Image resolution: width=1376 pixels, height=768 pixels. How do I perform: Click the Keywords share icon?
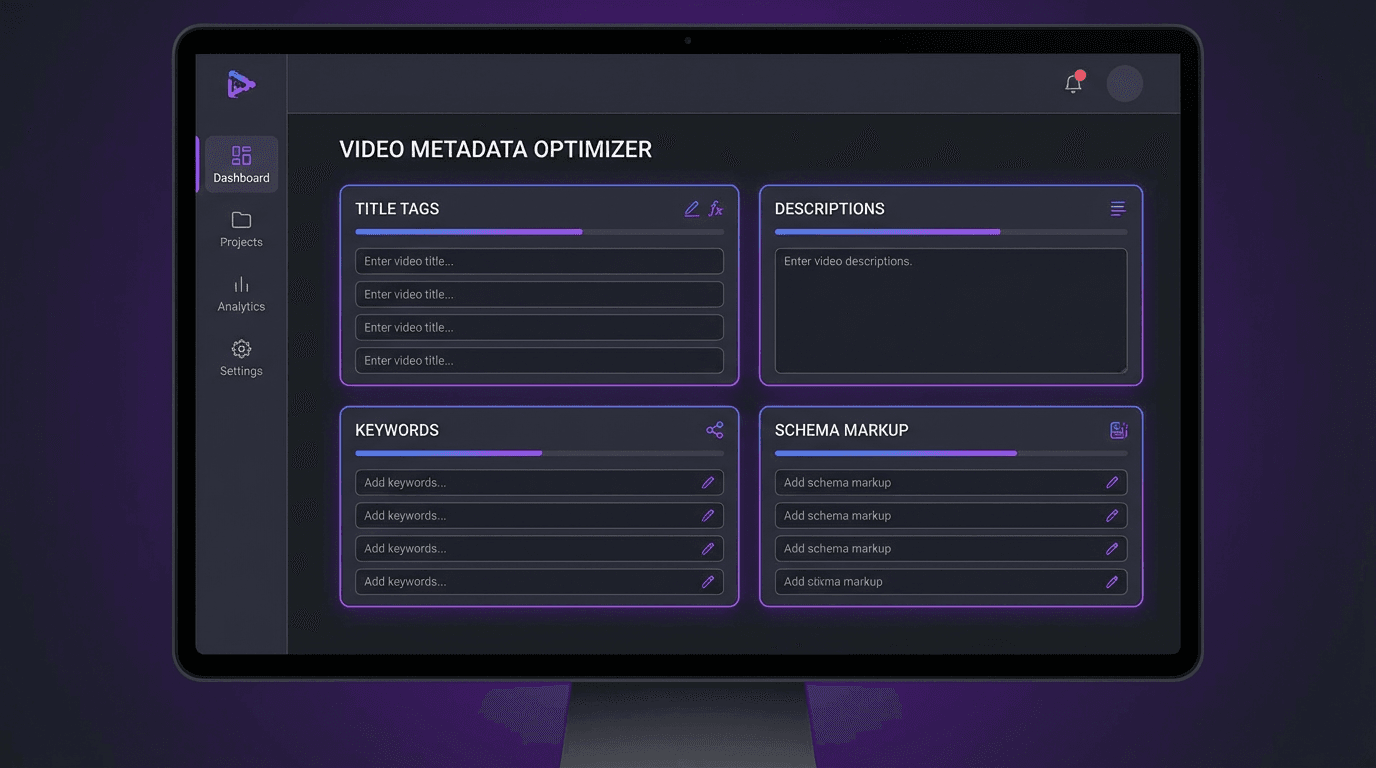(x=714, y=430)
